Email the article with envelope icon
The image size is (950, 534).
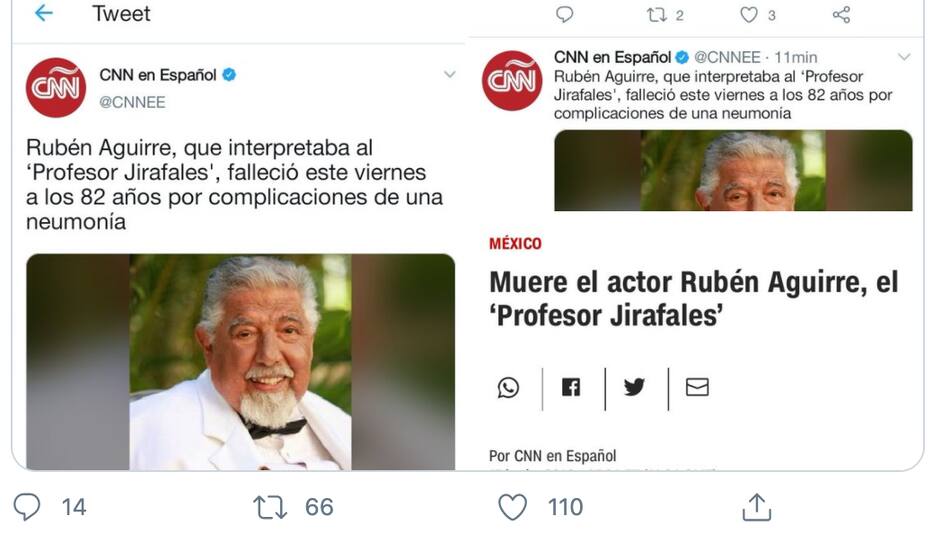[x=697, y=387]
